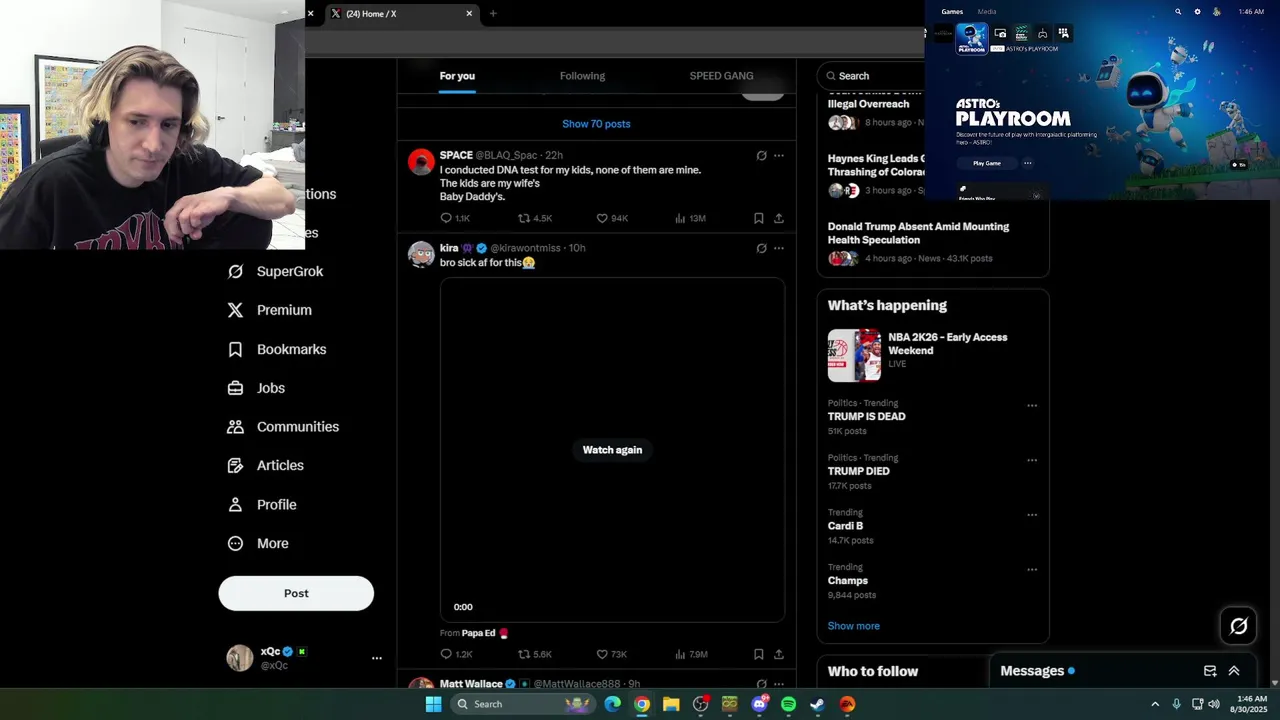
Task: Go to Bookmarks in the sidebar
Action: (277, 349)
